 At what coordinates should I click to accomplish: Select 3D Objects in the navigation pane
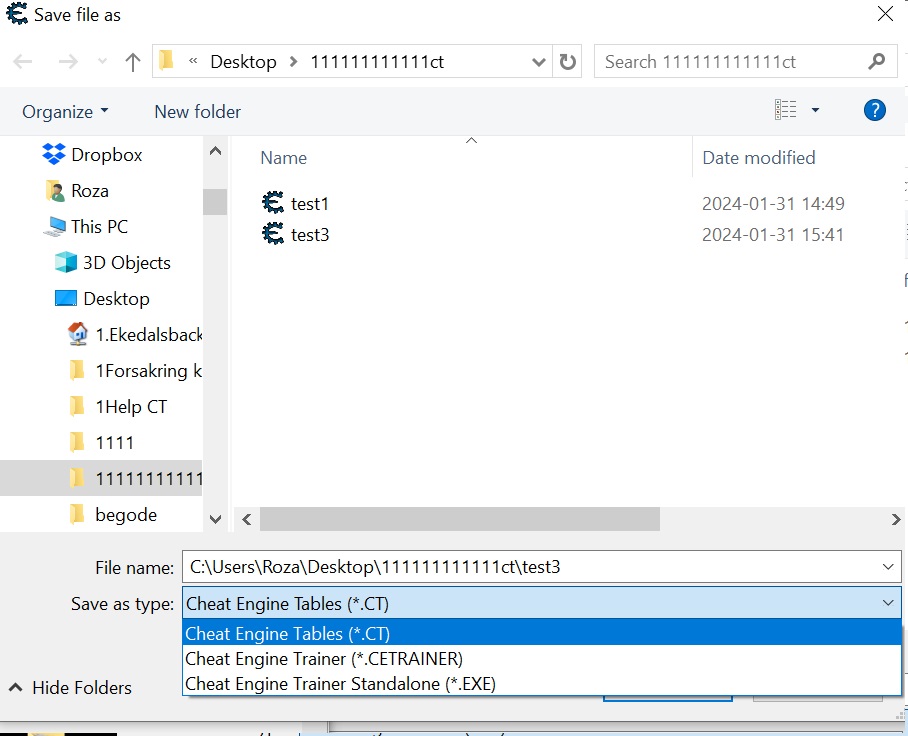point(126,263)
